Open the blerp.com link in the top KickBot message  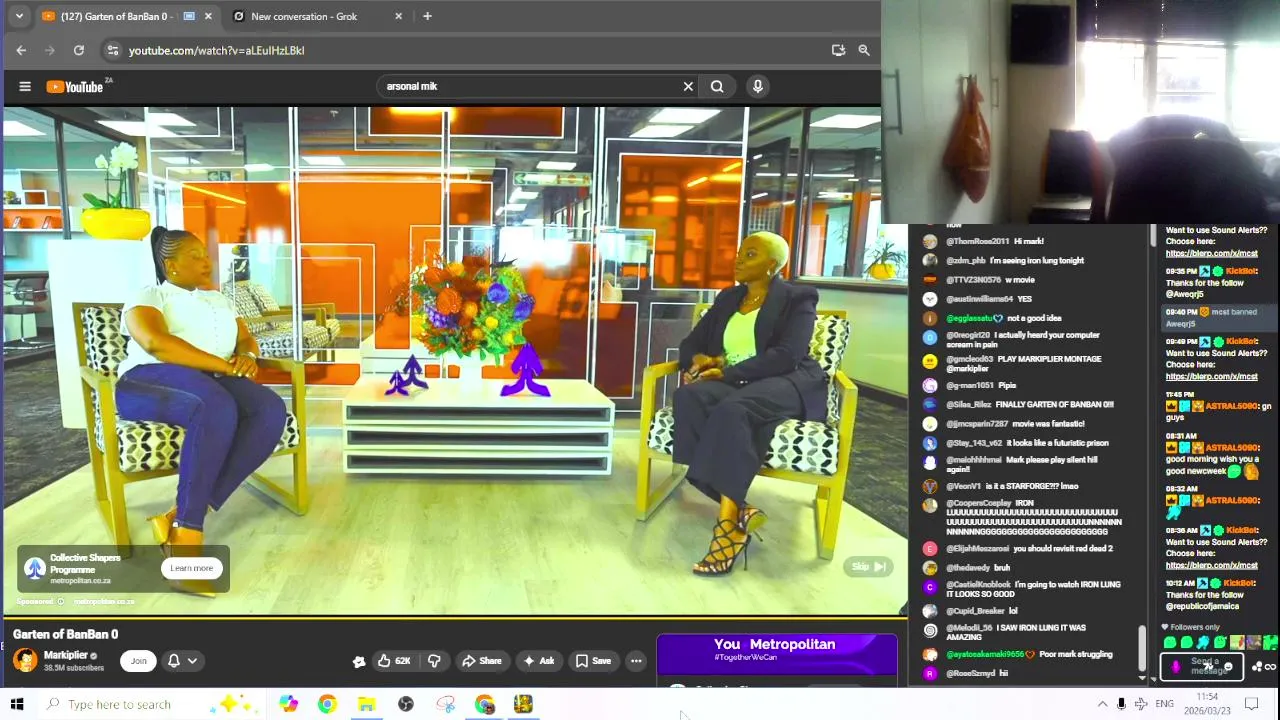click(1211, 253)
